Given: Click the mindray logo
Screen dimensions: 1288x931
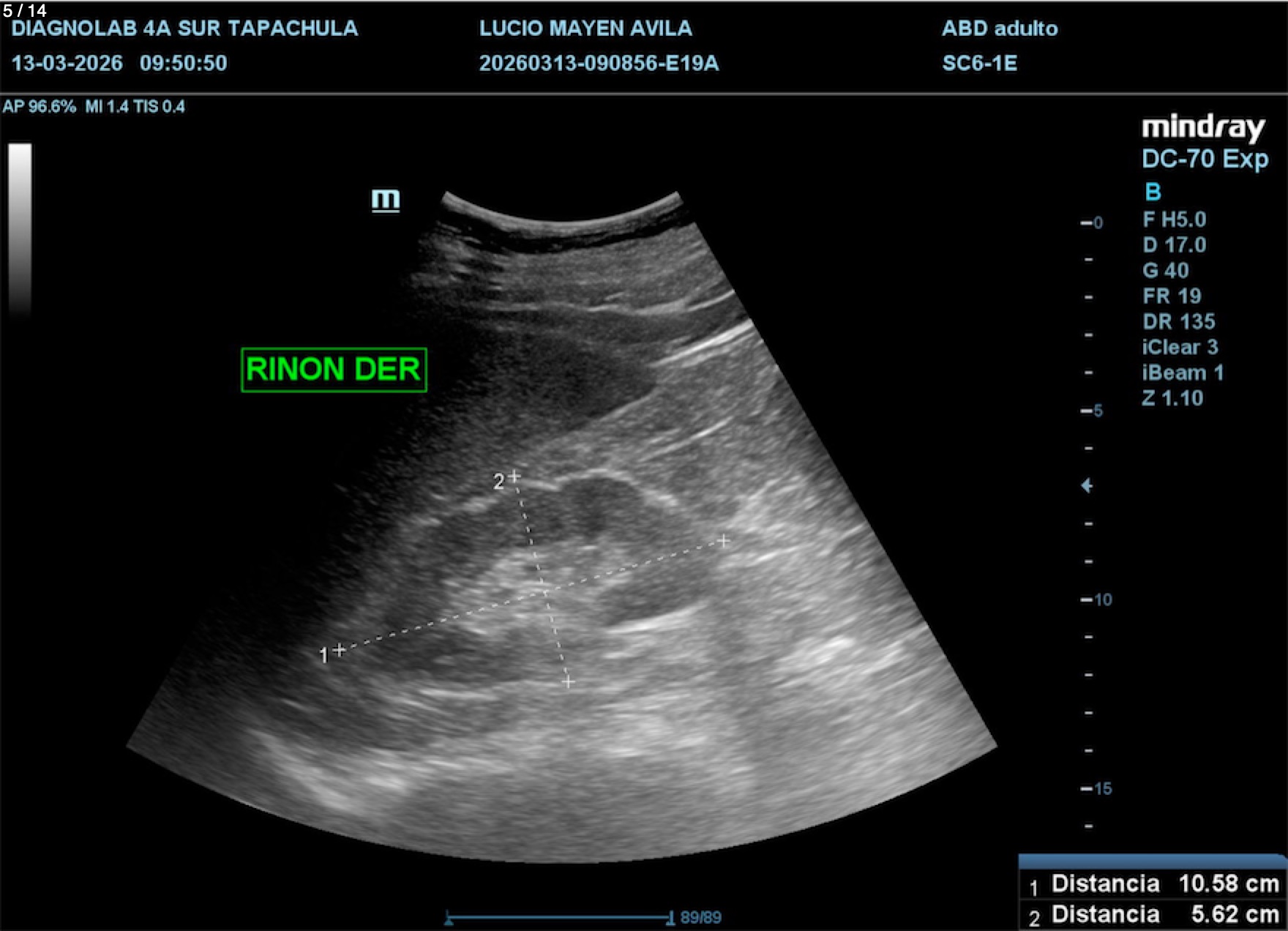Looking at the screenshot, I should click(x=1203, y=128).
